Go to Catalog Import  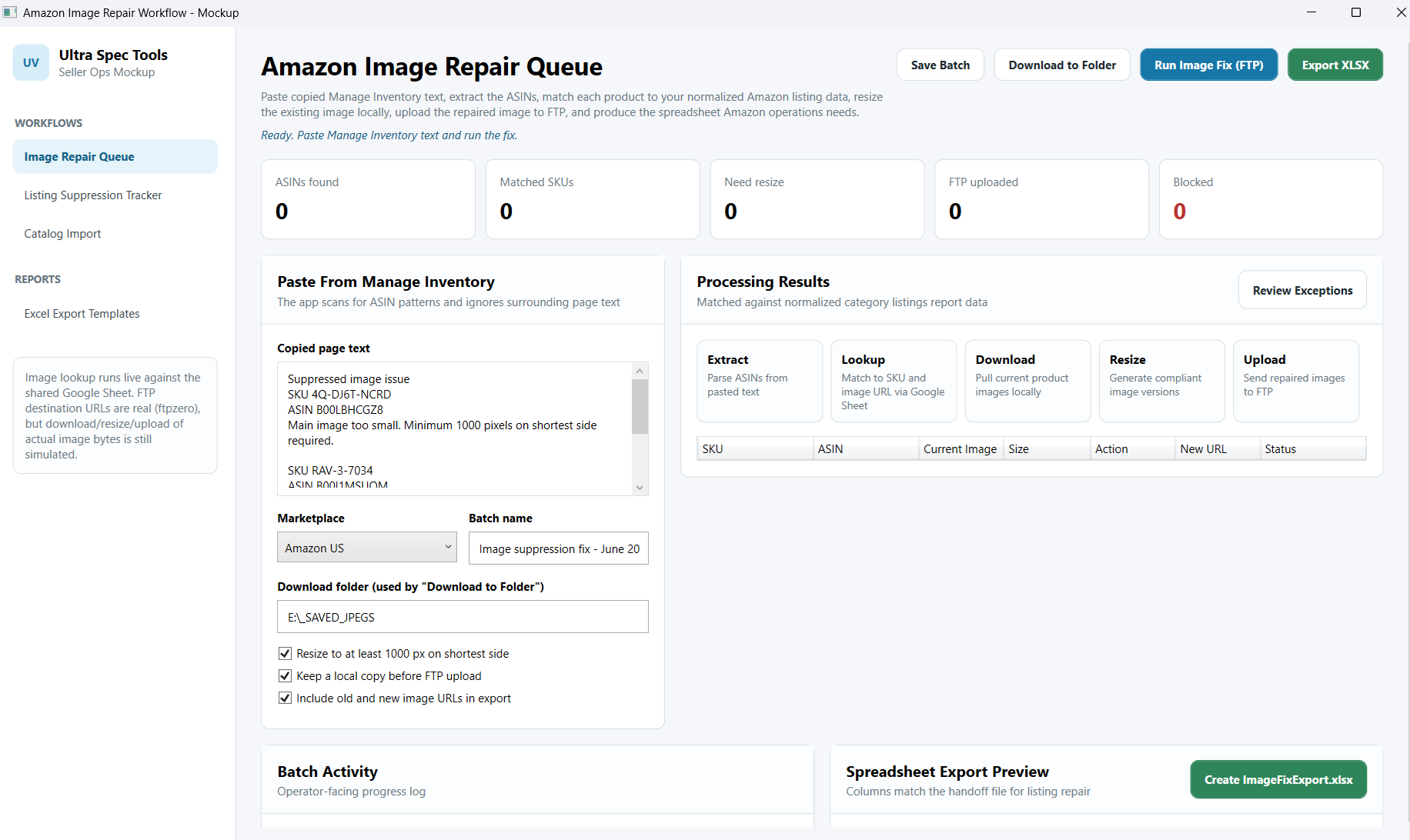[x=62, y=234]
